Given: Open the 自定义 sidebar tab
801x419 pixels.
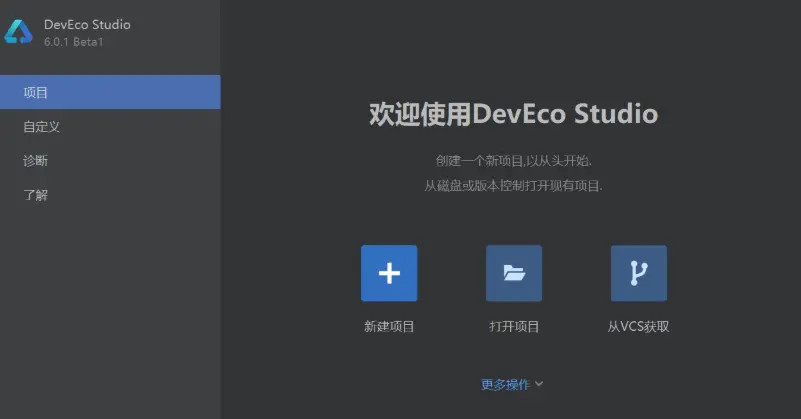Looking at the screenshot, I should (110, 126).
